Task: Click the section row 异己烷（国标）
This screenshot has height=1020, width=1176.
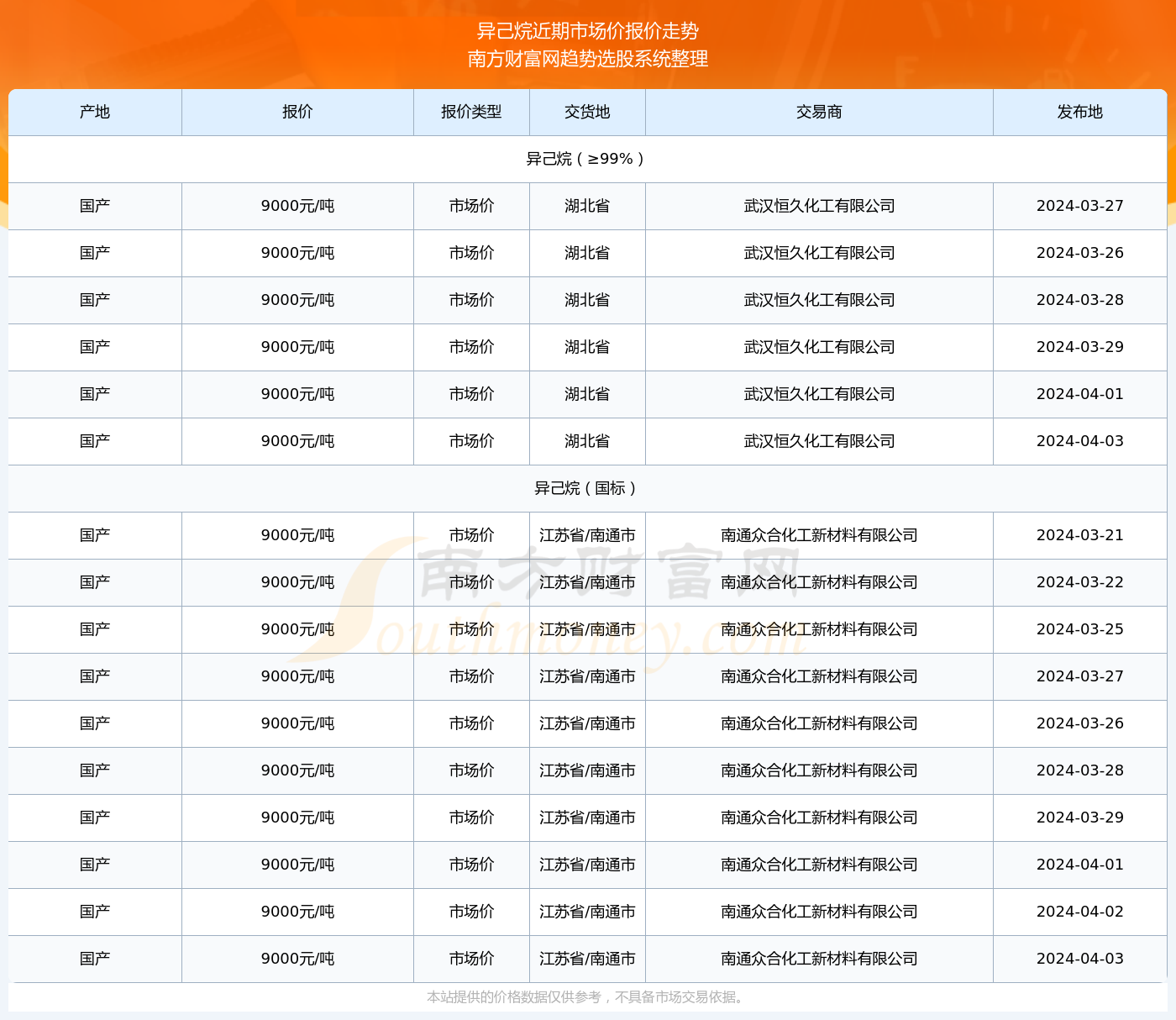Action: [587, 488]
